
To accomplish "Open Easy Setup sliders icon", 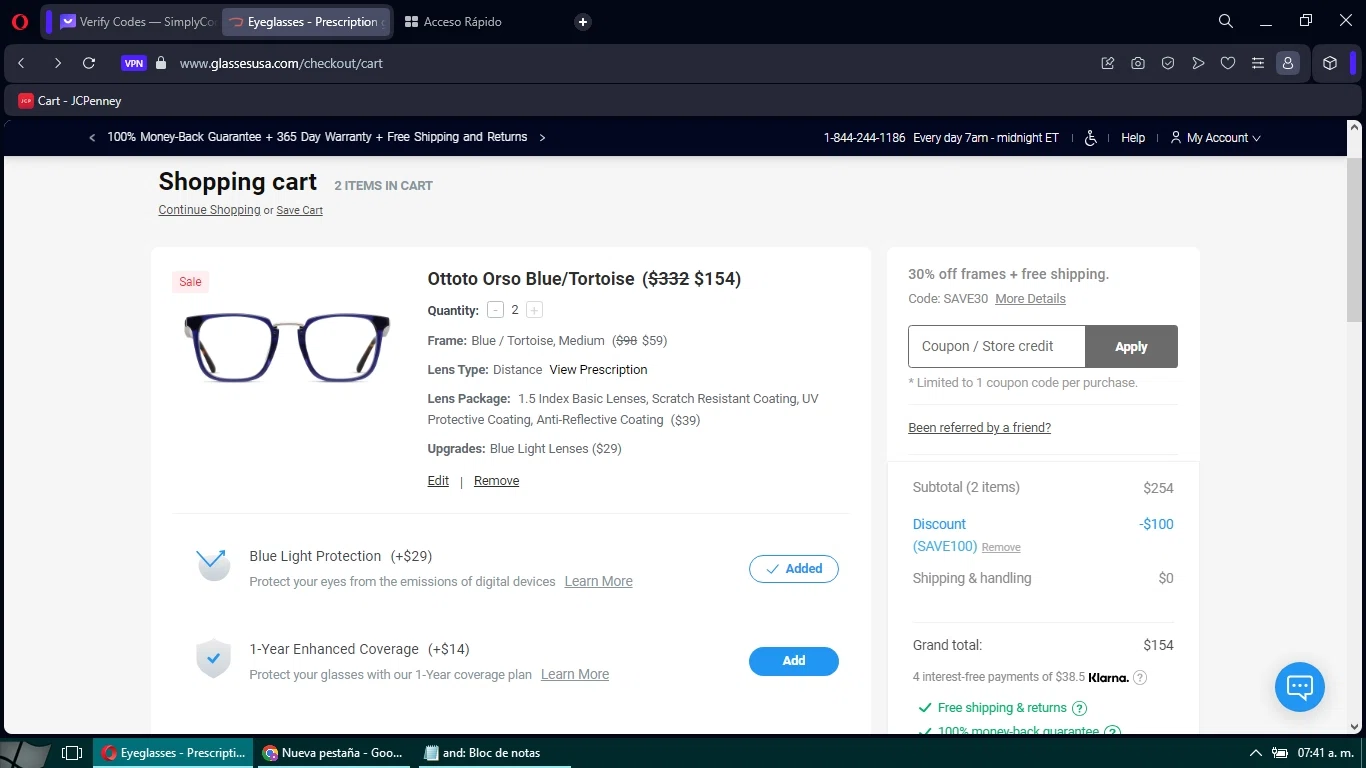I will click(x=1258, y=63).
